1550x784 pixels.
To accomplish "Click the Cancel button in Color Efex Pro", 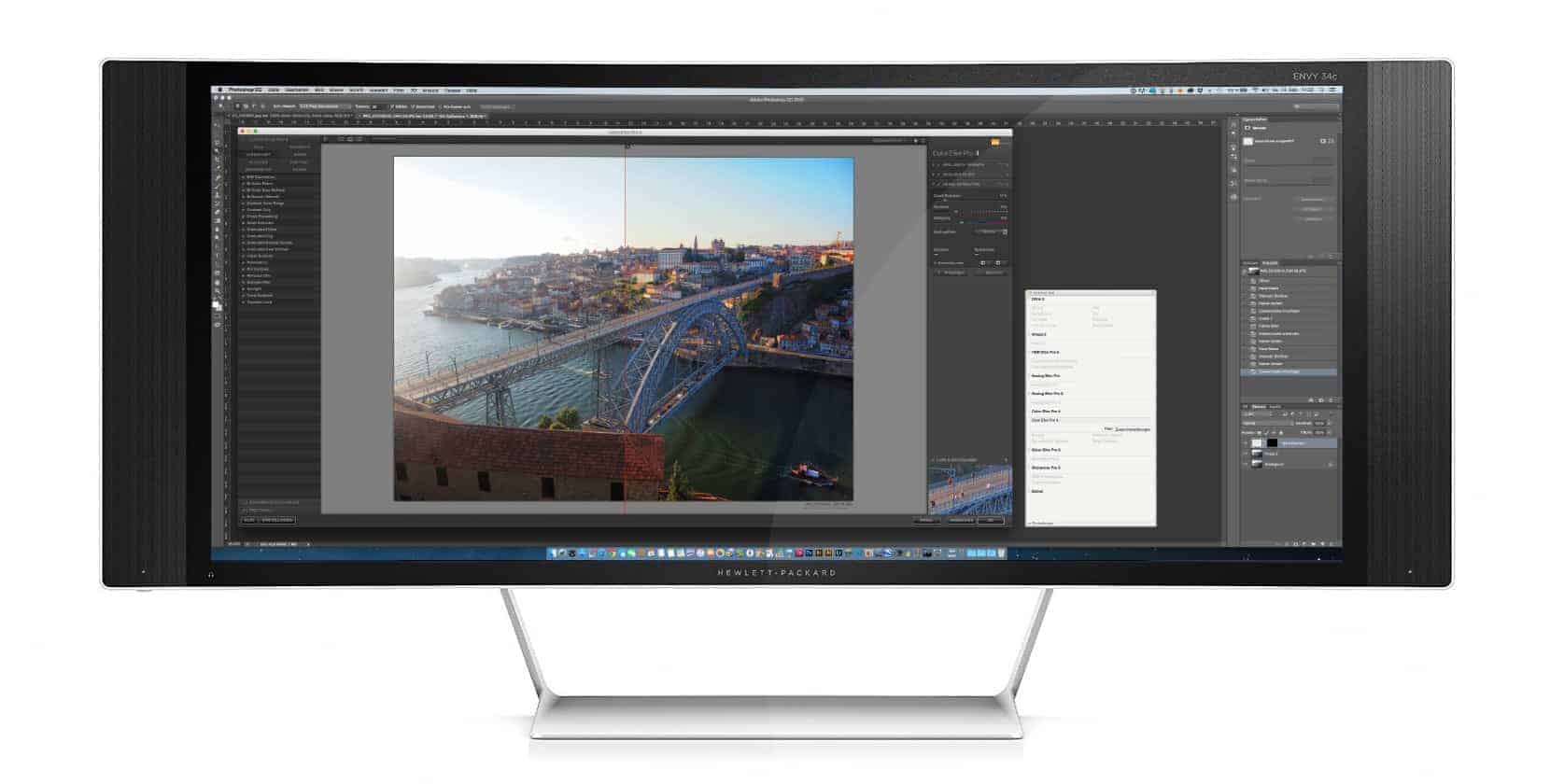I will (960, 520).
